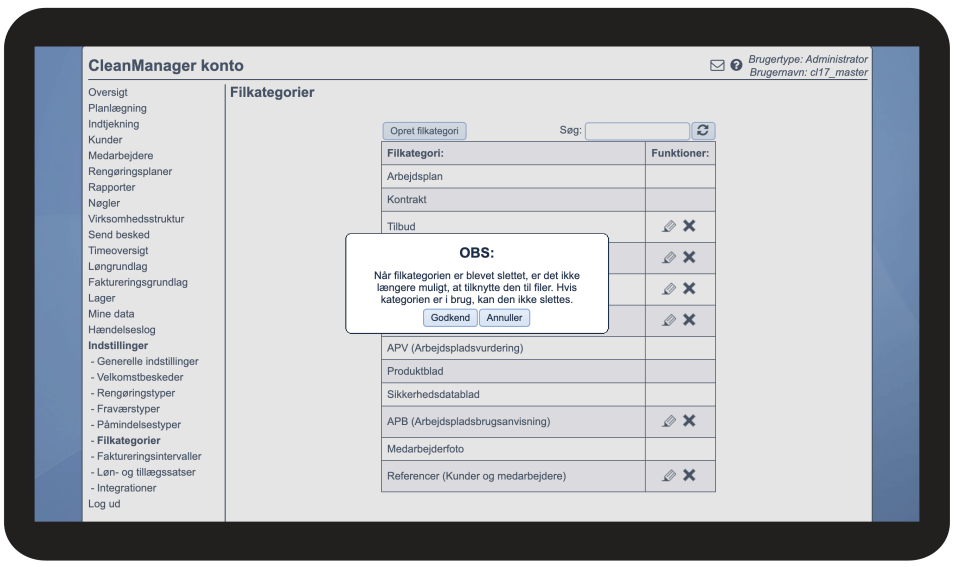Navigate to Kunder
Image resolution: width=954 pixels, height=567 pixels.
coord(105,140)
